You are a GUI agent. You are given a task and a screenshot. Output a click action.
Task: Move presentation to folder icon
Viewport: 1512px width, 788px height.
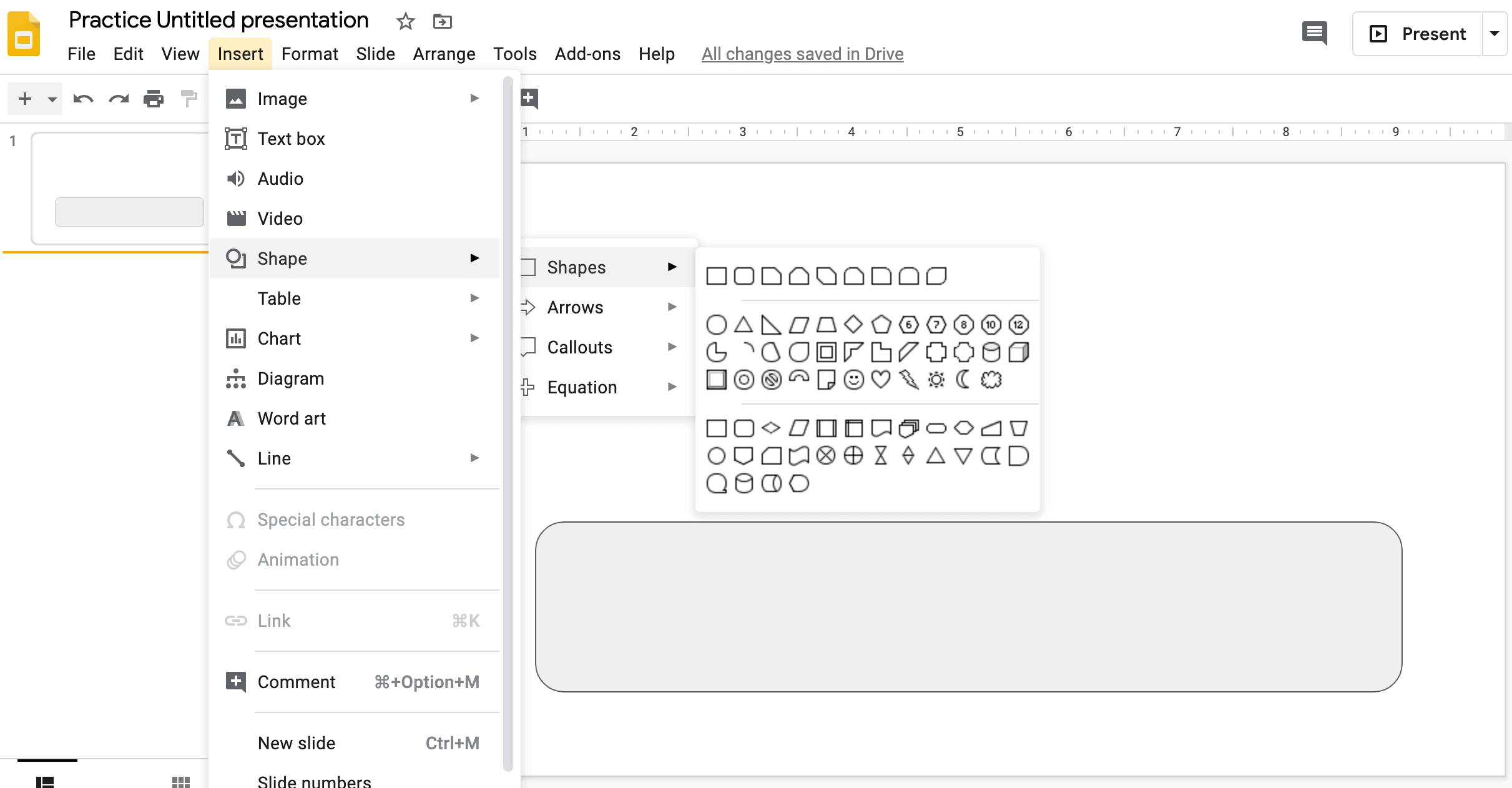[442, 21]
